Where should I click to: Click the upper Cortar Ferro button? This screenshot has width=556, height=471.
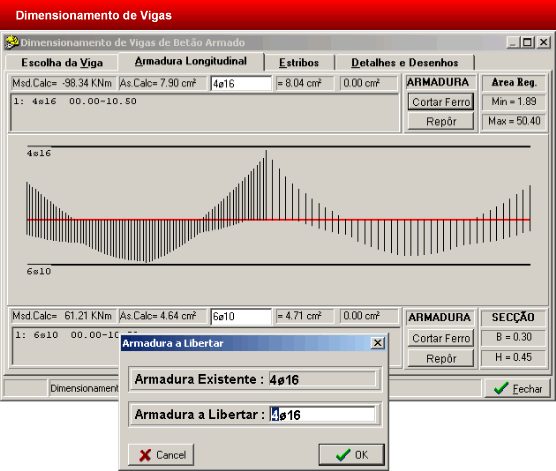click(x=441, y=102)
